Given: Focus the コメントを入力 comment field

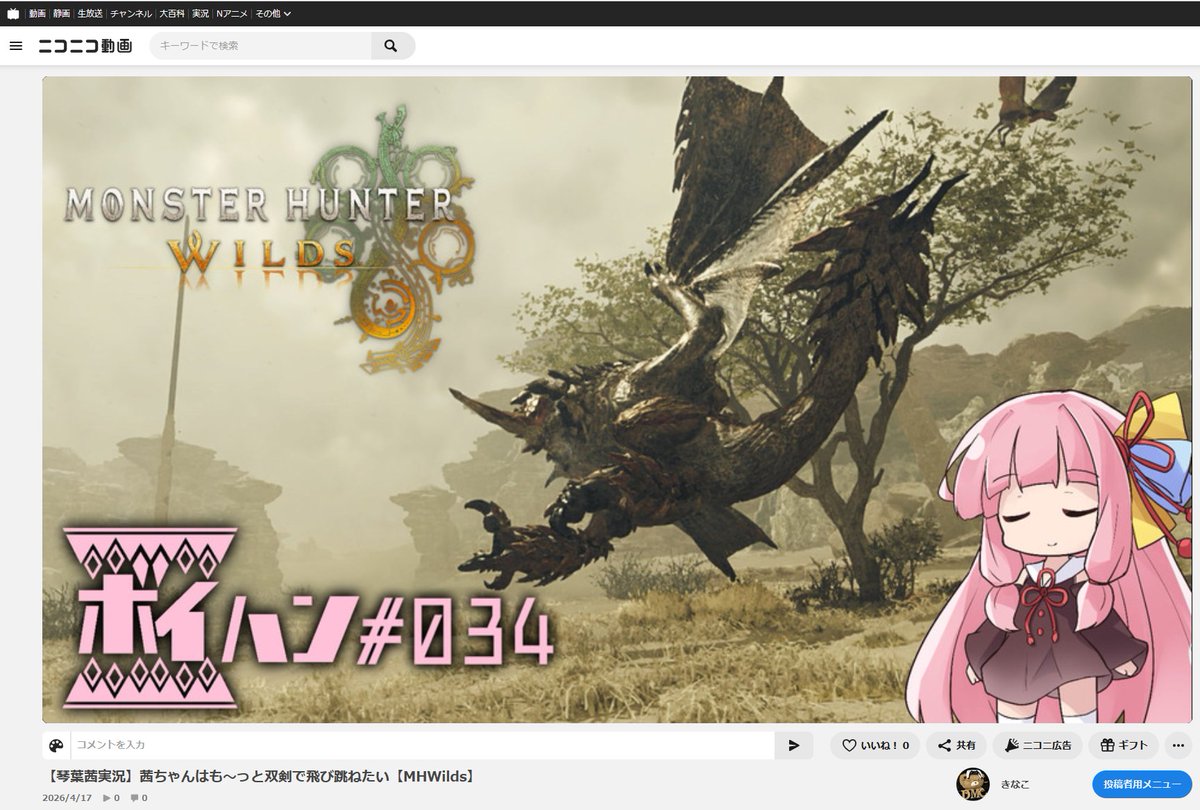Looking at the screenshot, I should tap(424, 745).
